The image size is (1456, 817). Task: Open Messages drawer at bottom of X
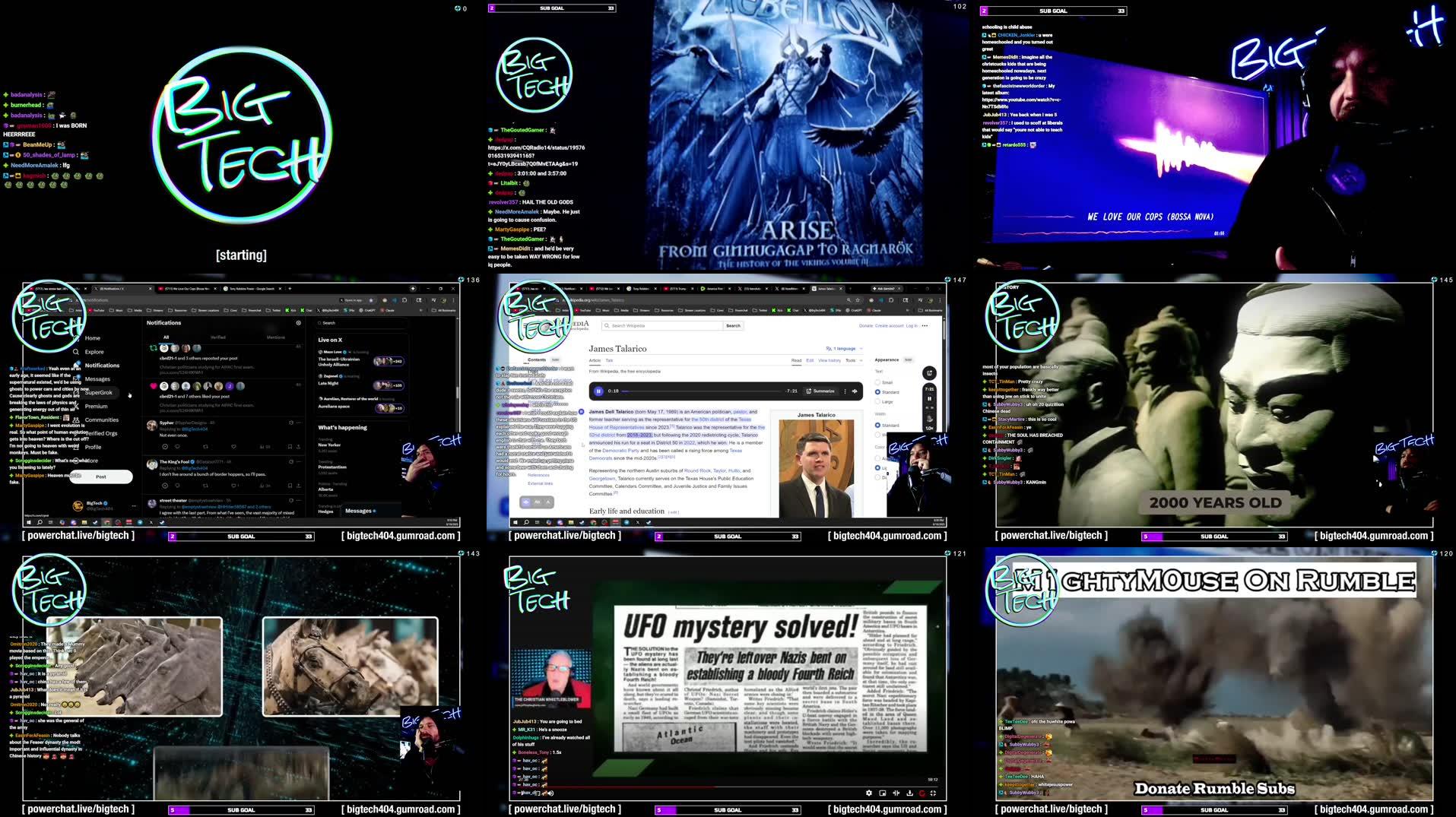(370, 511)
